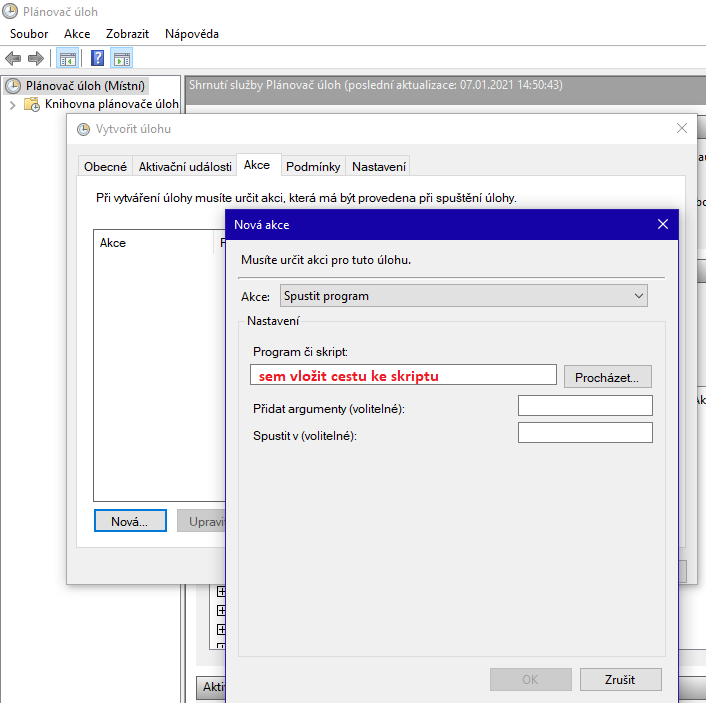Open the Akce dropdown showing Spustit program
This screenshot has width=706, height=703.
(464, 296)
